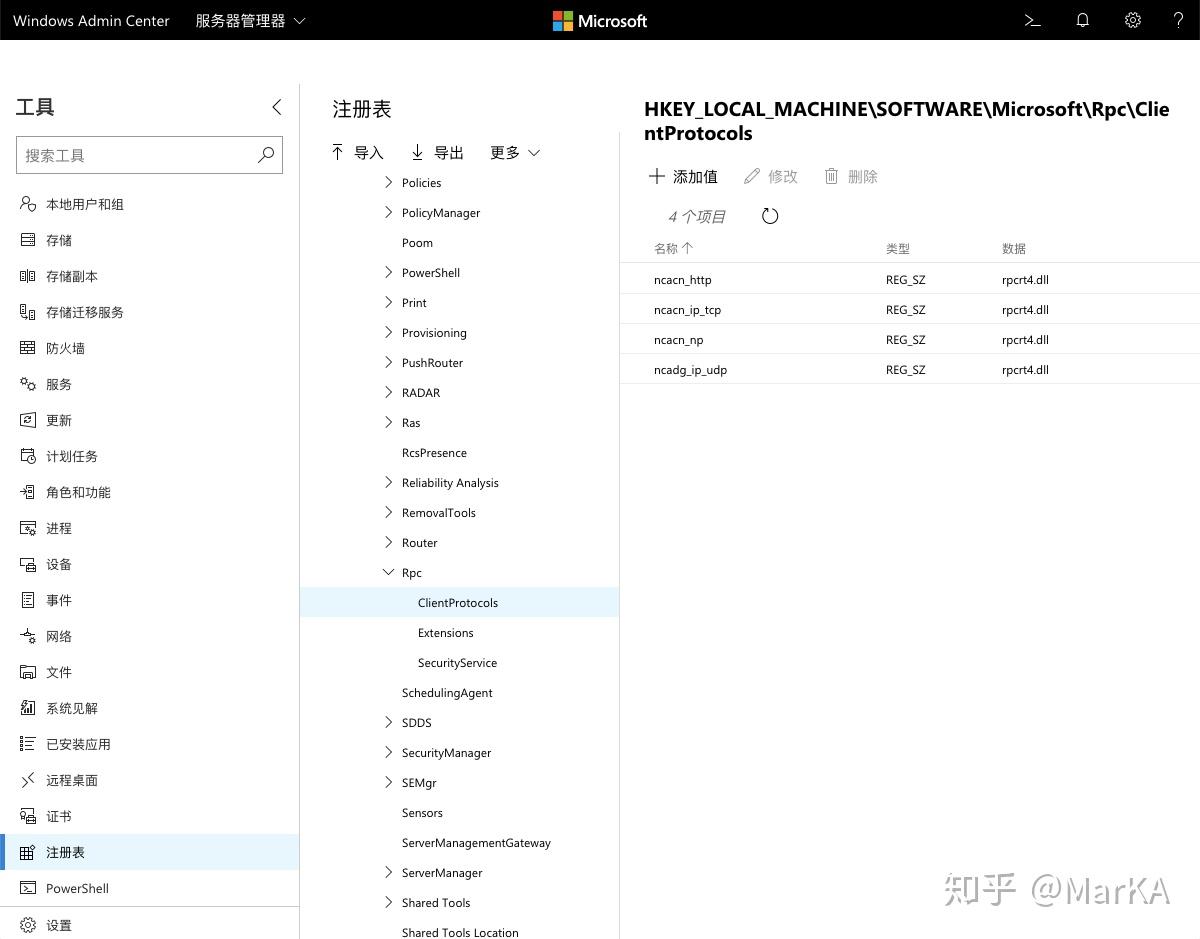Open the notifications bell

[x=1082, y=20]
